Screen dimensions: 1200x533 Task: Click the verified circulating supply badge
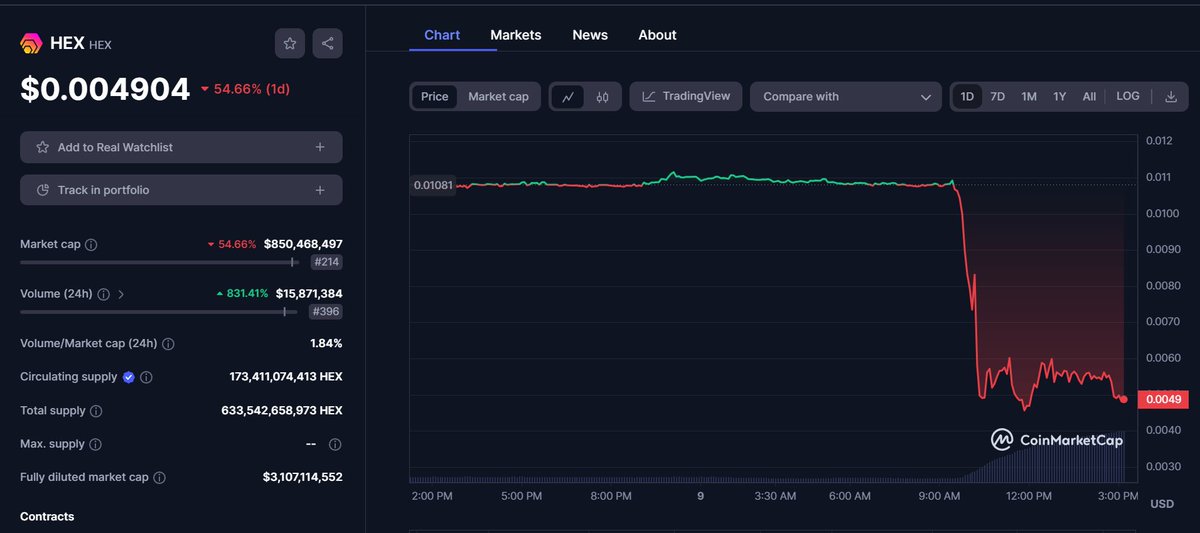(x=128, y=377)
